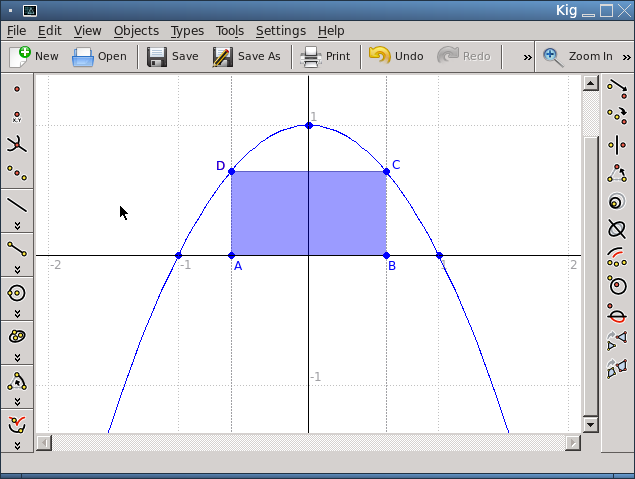635x479 pixels.
Task: Click the Print toolbar button
Action: point(326,56)
